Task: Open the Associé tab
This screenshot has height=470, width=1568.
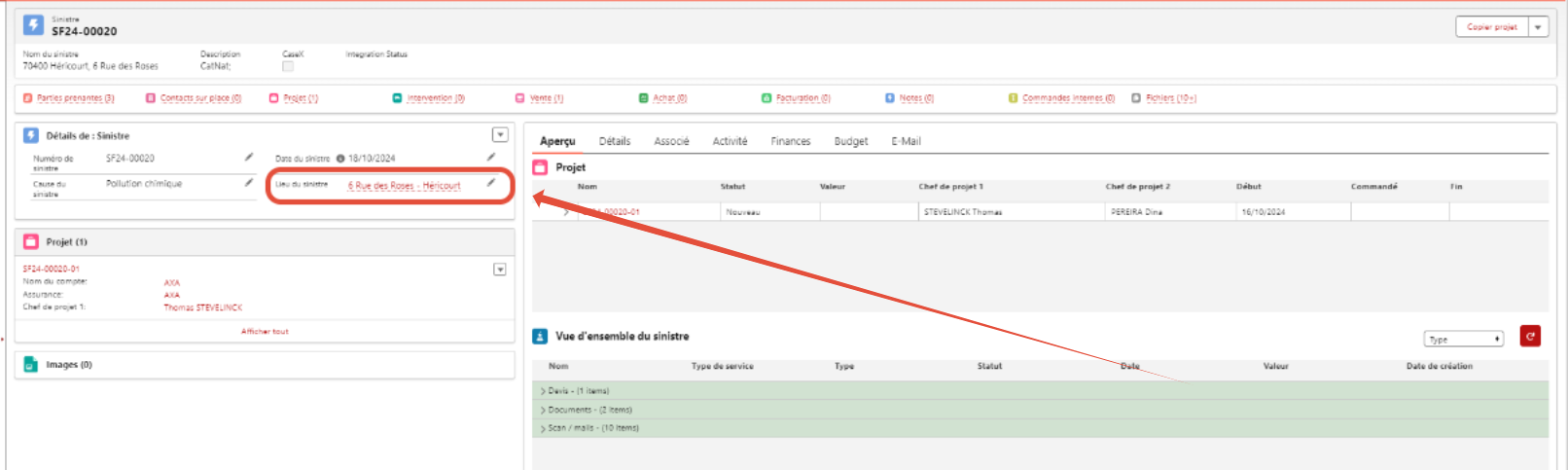Action: (x=671, y=141)
